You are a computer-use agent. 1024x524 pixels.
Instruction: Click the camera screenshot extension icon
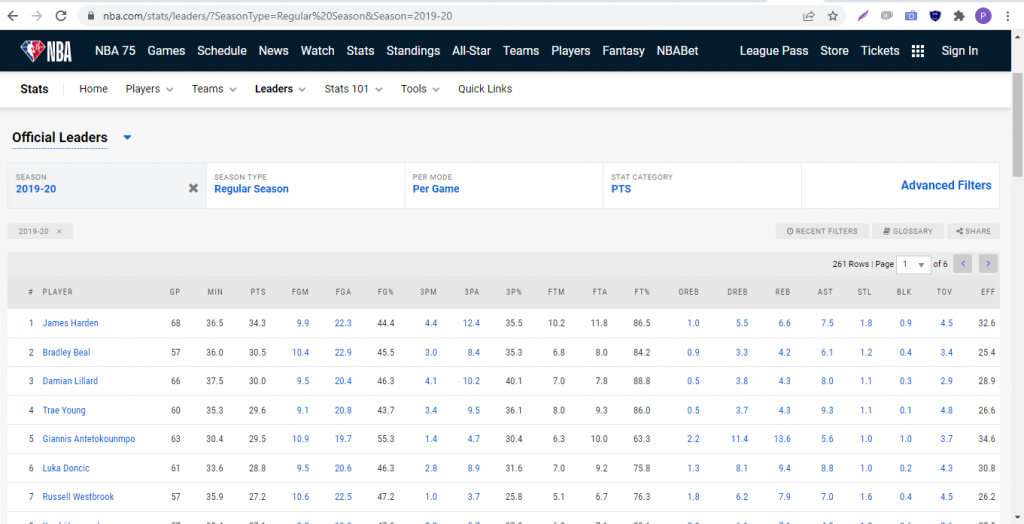point(911,16)
